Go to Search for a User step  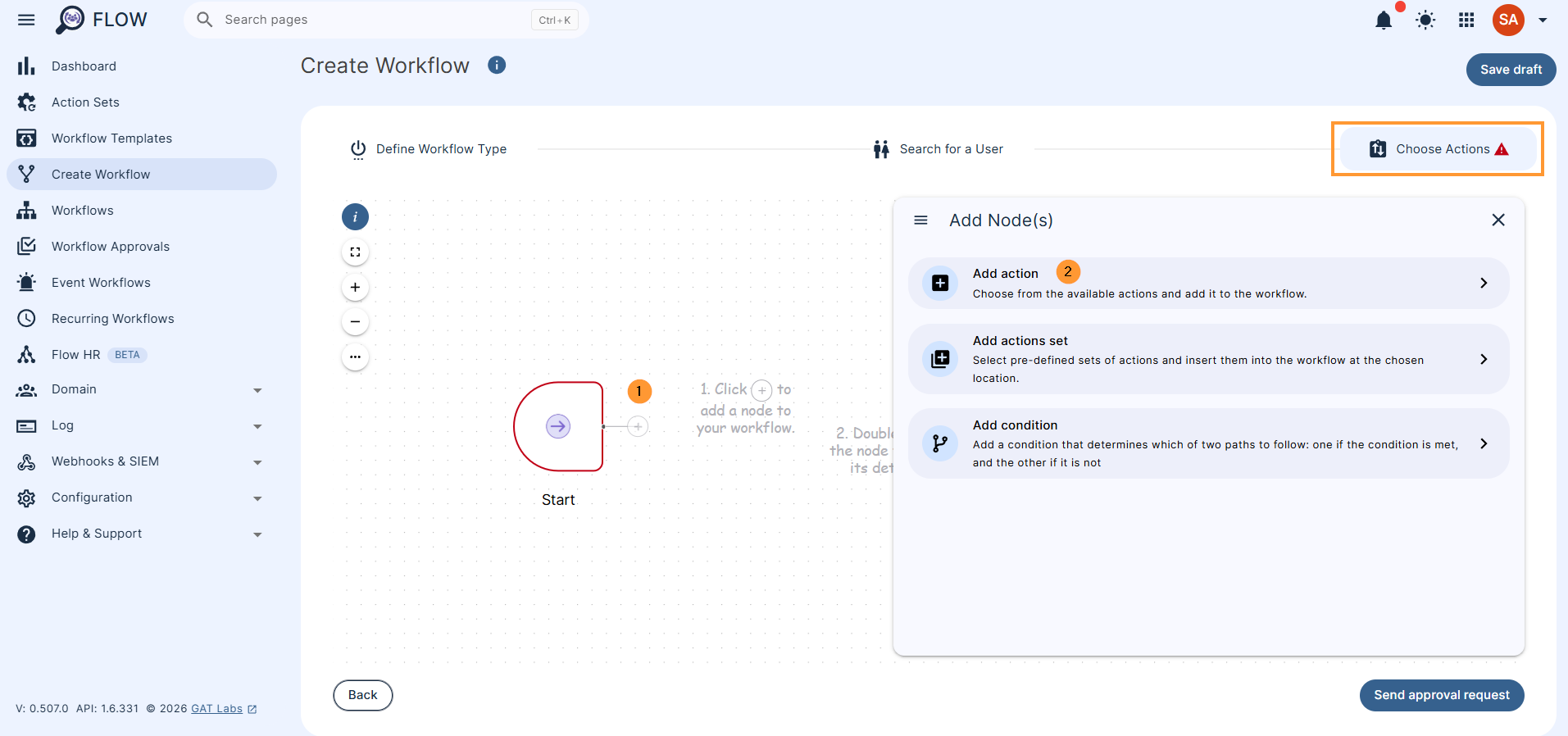click(938, 149)
